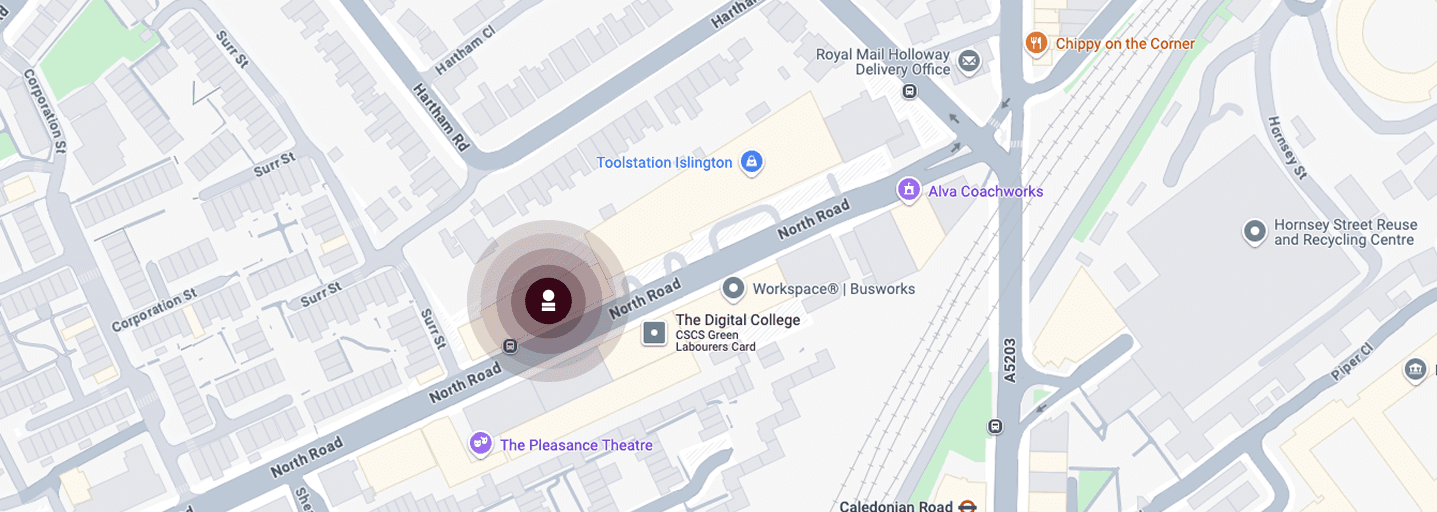Click the Pleasance Theatre masks icon
The height and width of the screenshot is (512, 1437).
(x=481, y=443)
